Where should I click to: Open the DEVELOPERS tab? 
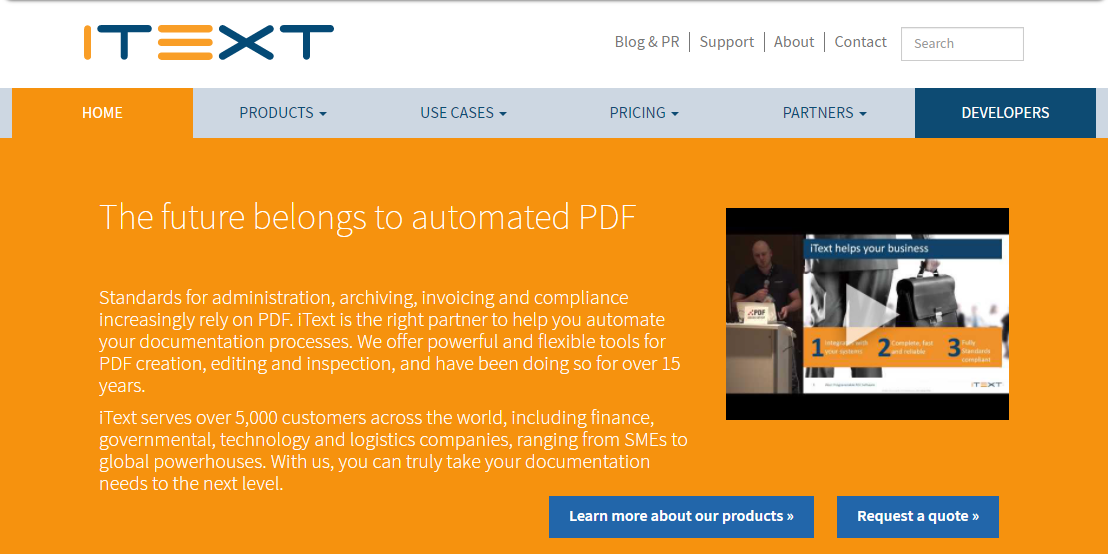[1005, 113]
